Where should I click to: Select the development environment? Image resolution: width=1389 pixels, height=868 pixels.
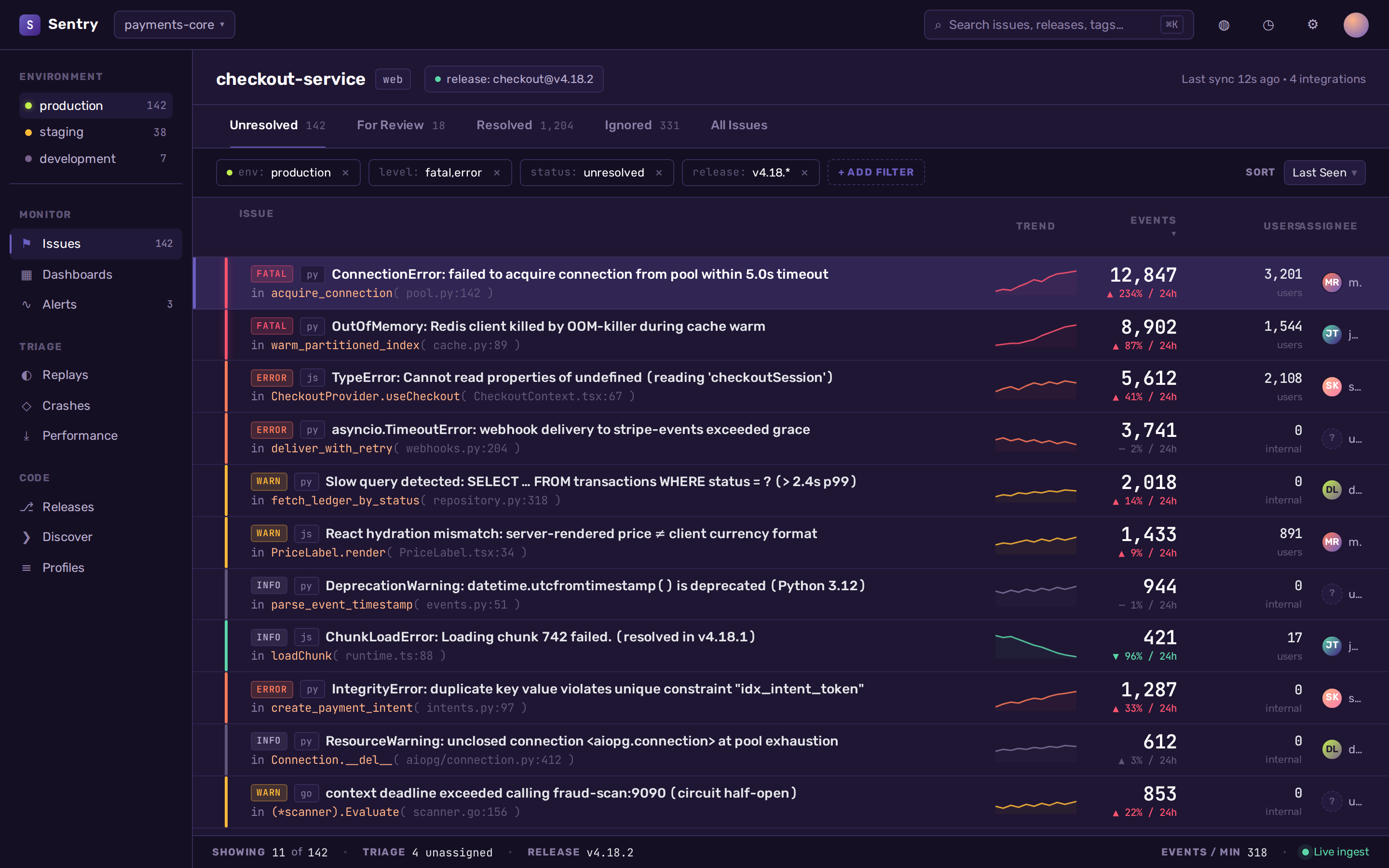pyautogui.click(x=96, y=159)
